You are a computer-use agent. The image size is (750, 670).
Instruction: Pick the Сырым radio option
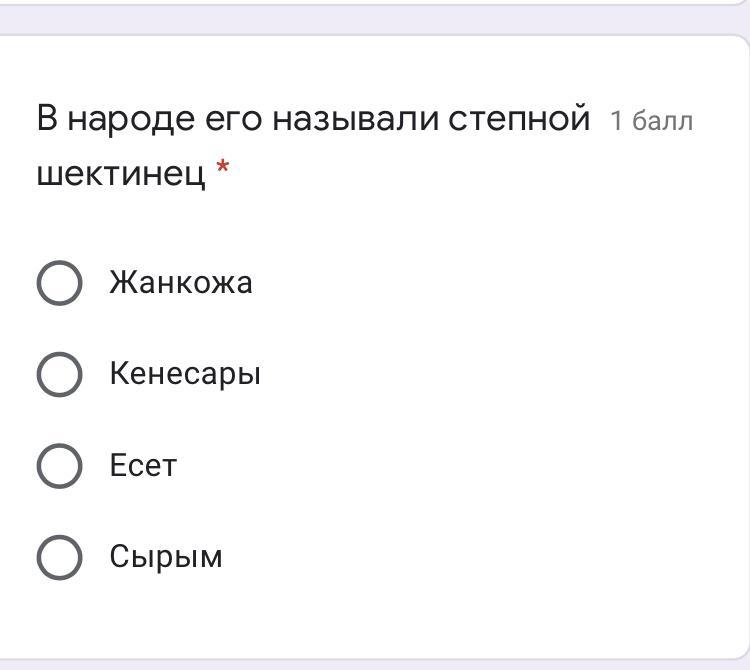(59, 557)
